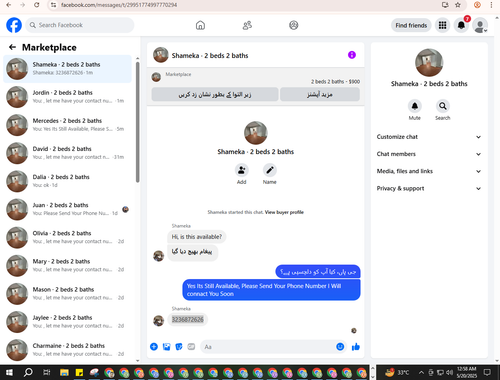Expand the Privacy & support section
The width and height of the screenshot is (500, 380).
tap(429, 189)
